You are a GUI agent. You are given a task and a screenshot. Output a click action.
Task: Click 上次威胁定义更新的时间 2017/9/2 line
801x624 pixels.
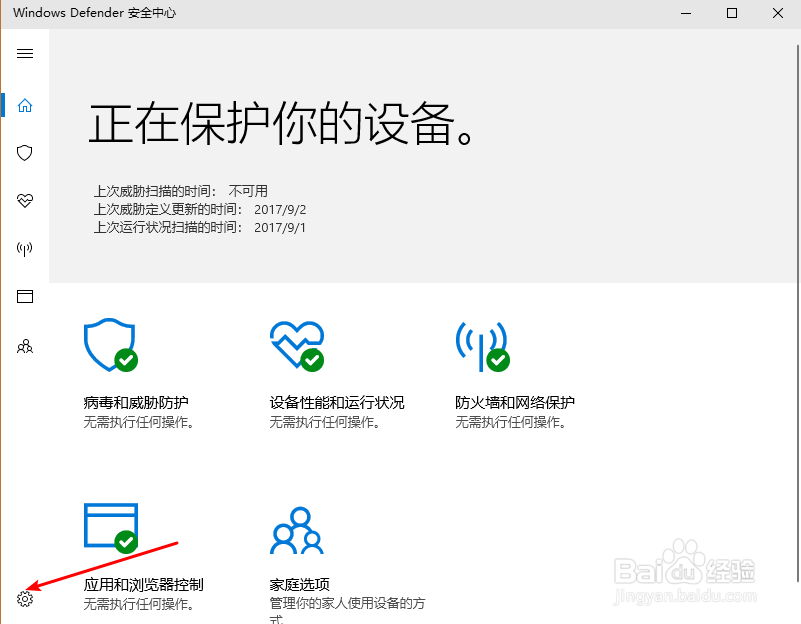tap(200, 209)
